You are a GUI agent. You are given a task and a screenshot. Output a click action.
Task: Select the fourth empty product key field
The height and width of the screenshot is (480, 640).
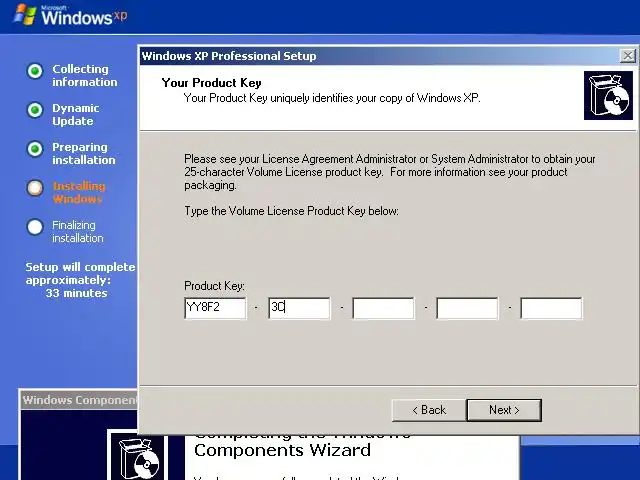[x=467, y=308]
